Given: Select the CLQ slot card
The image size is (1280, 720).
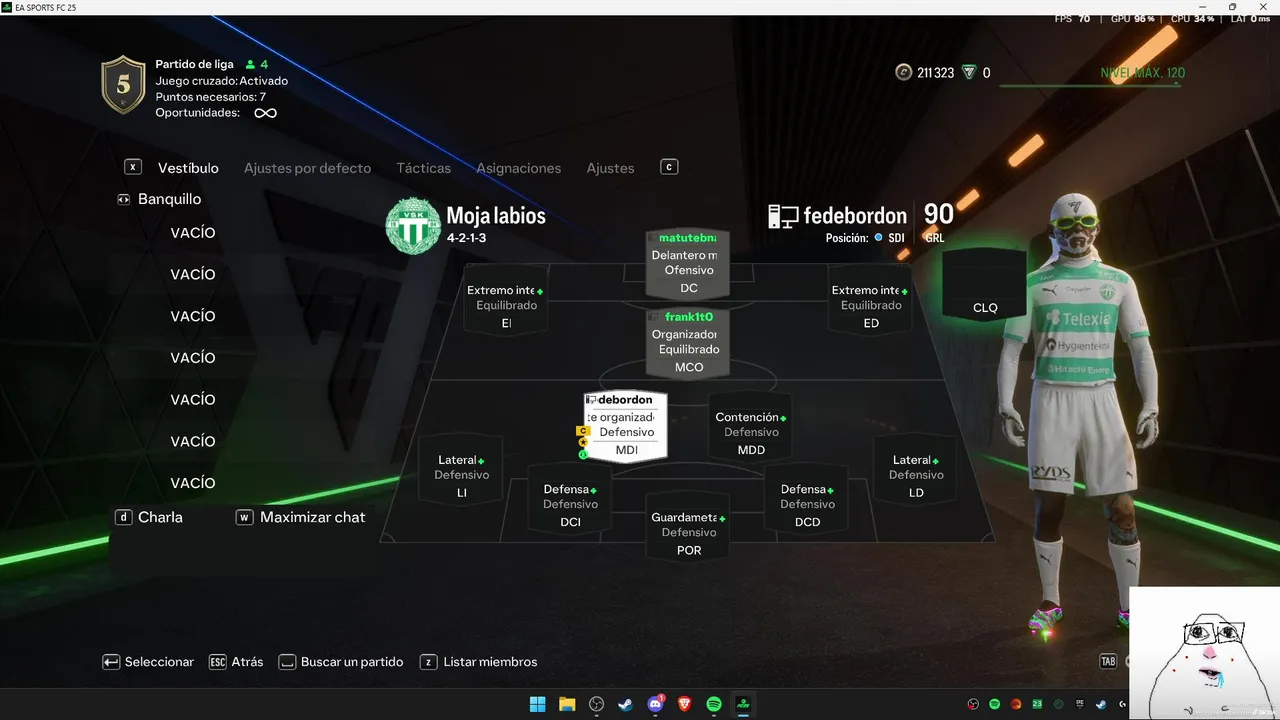Looking at the screenshot, I should (x=985, y=285).
